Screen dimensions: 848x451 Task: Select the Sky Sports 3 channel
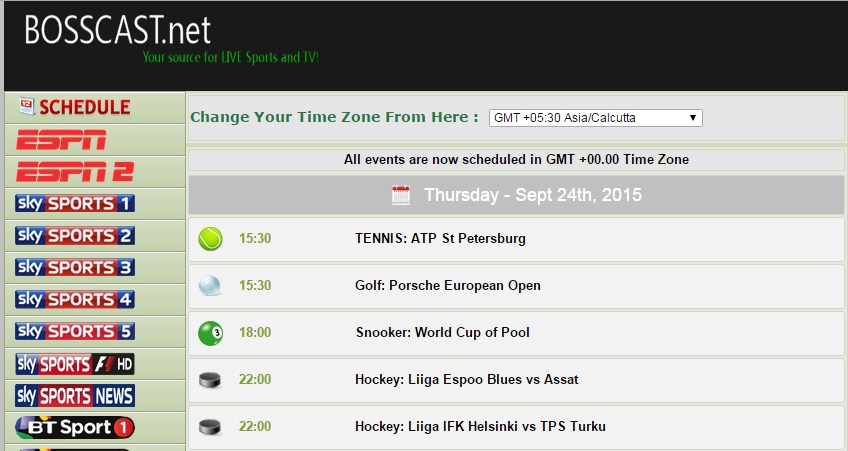pyautogui.click(x=75, y=267)
